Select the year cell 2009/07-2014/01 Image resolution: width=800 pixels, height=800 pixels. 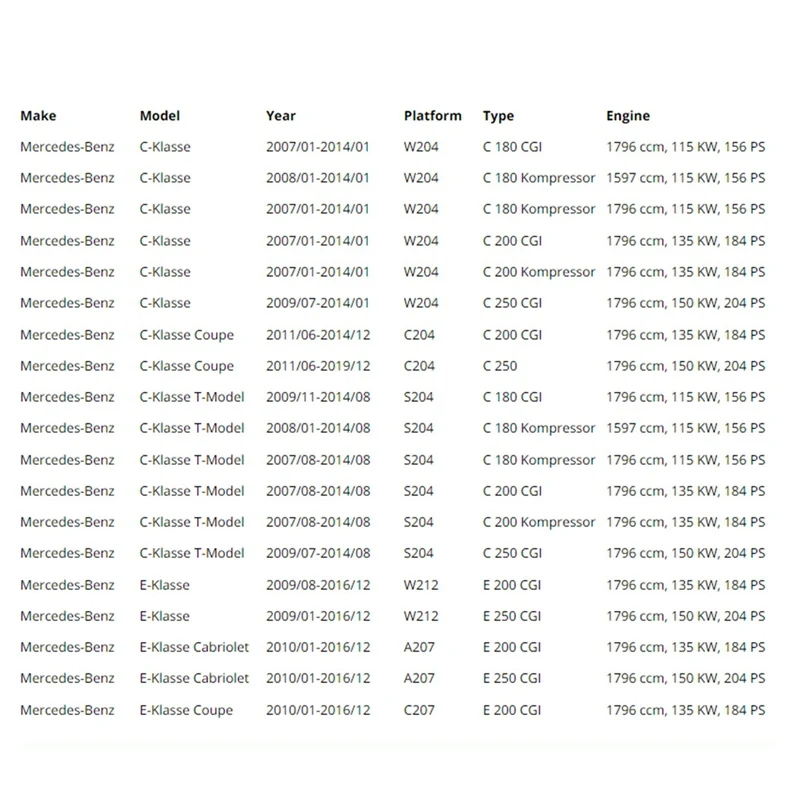(318, 303)
